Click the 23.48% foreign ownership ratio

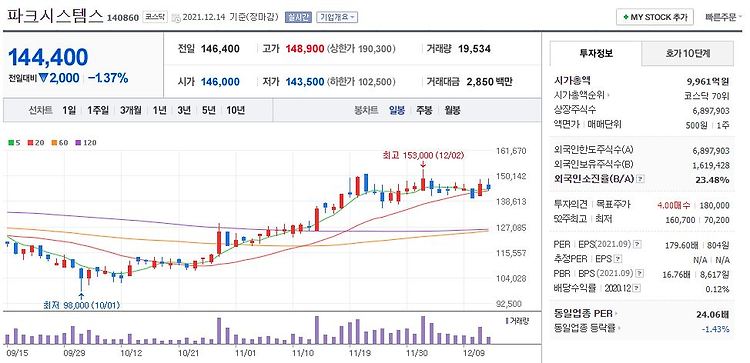click(x=713, y=180)
